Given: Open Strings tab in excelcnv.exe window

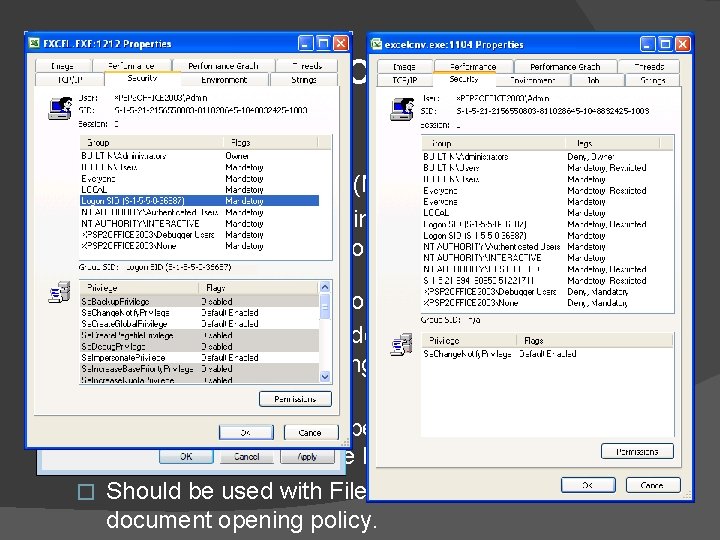Looking at the screenshot, I should 652,80.
